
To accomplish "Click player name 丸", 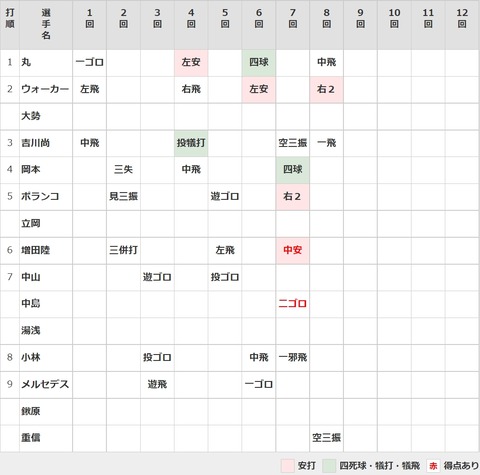I will point(26,62).
